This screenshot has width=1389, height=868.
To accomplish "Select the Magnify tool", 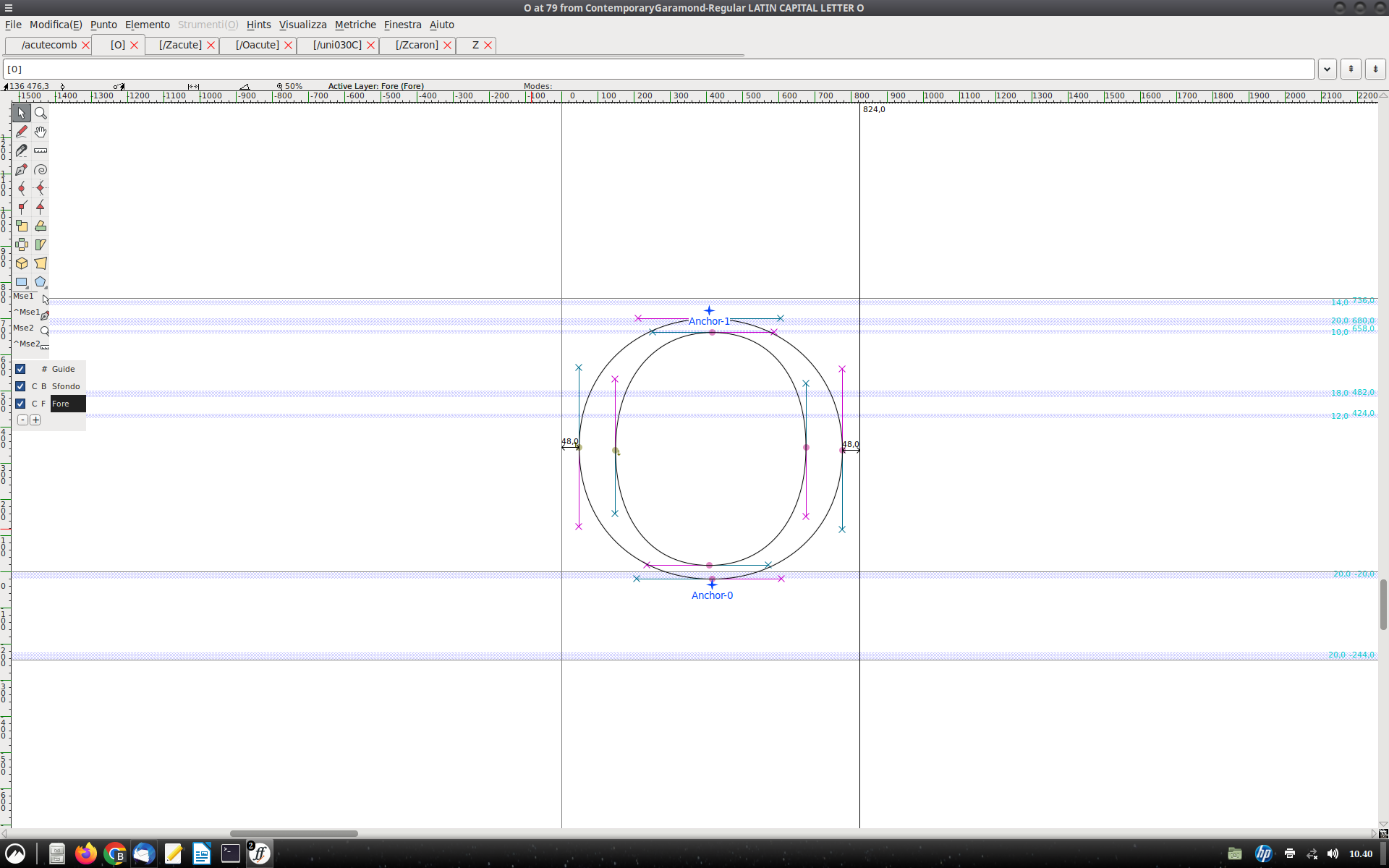I will pyautogui.click(x=41, y=113).
